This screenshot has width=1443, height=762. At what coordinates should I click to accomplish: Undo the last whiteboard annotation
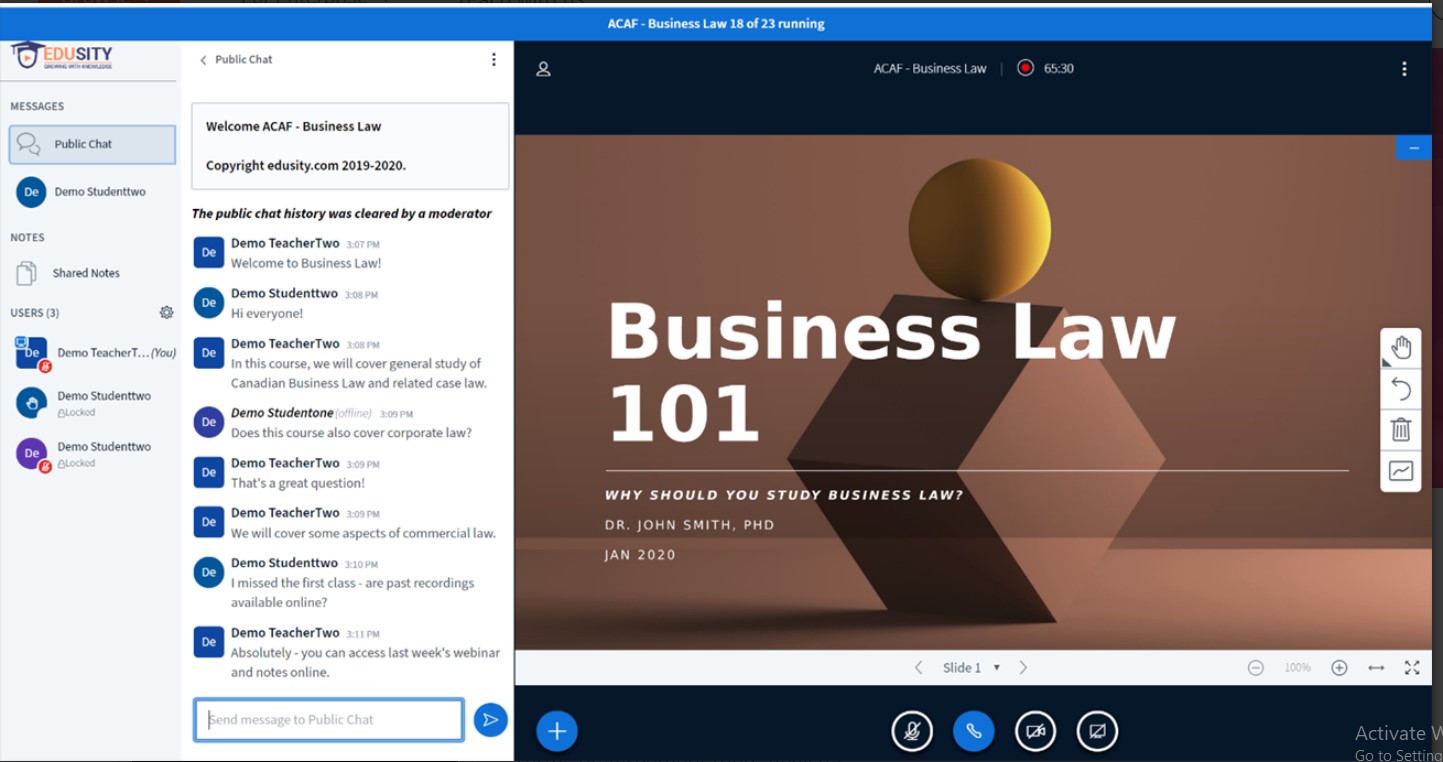[1401, 389]
